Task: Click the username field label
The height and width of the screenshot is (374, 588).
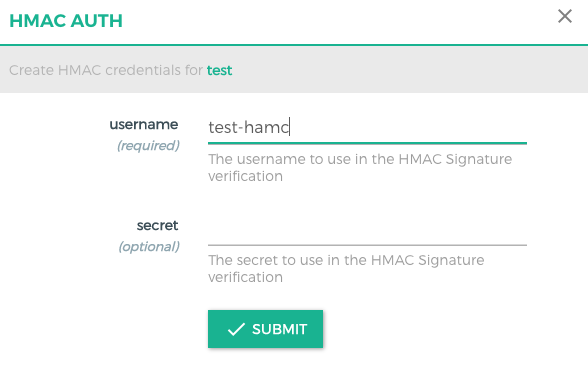Action: click(144, 124)
